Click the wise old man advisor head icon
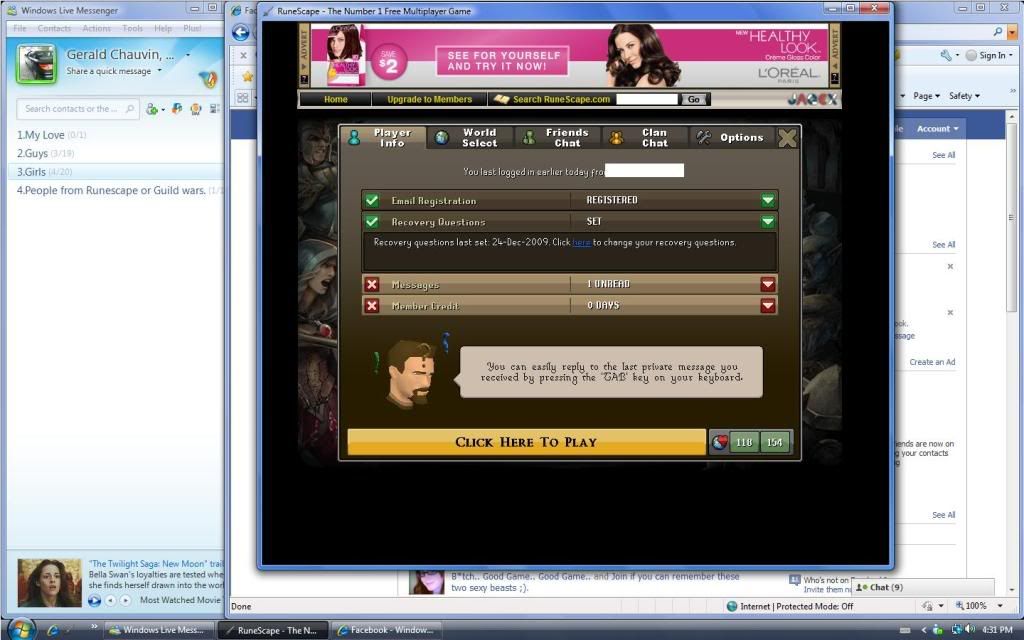 coord(411,372)
